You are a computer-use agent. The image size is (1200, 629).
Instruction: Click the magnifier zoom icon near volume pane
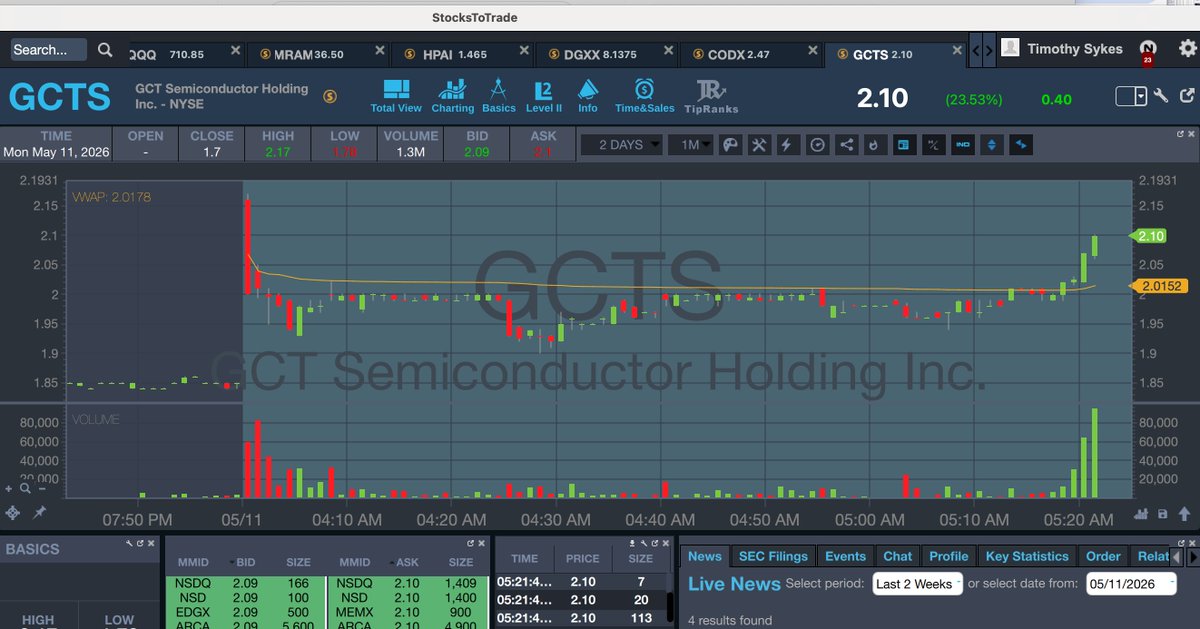coord(24,489)
